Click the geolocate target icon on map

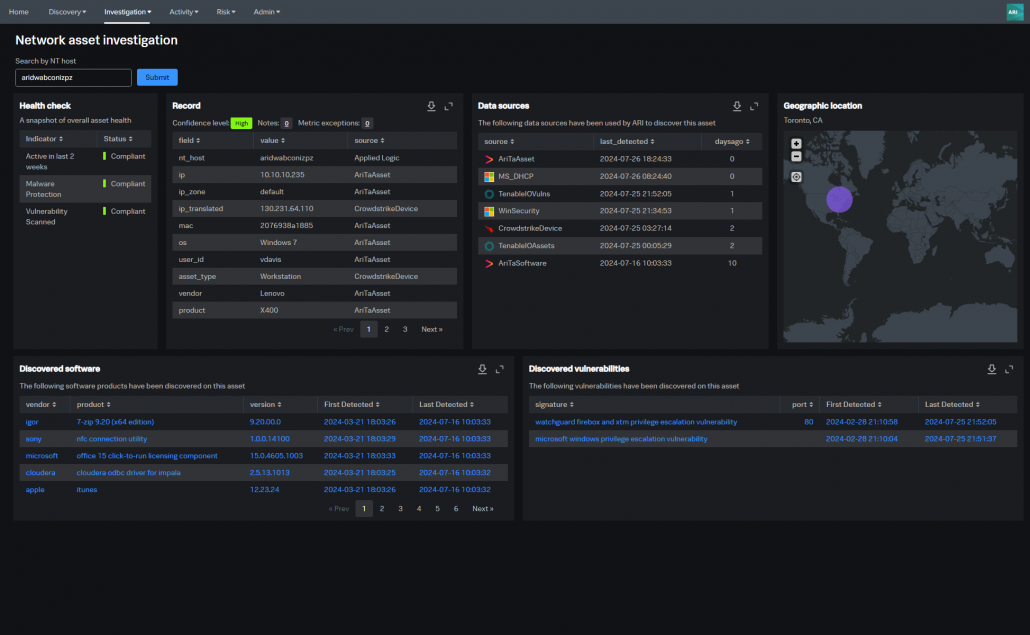coord(795,177)
